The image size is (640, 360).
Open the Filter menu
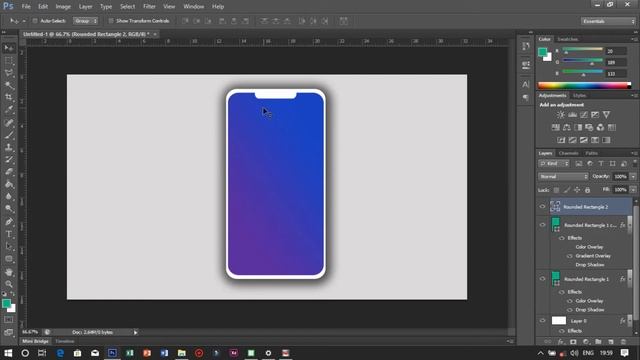coord(149,7)
